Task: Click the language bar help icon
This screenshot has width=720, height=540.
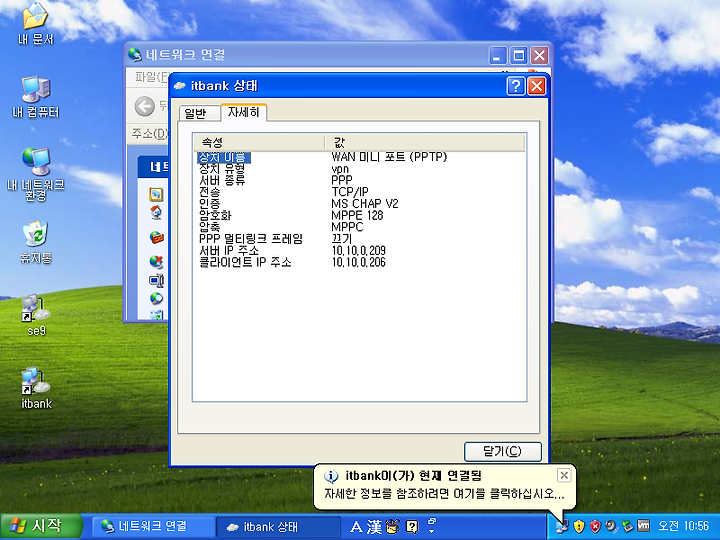Action: [412, 527]
